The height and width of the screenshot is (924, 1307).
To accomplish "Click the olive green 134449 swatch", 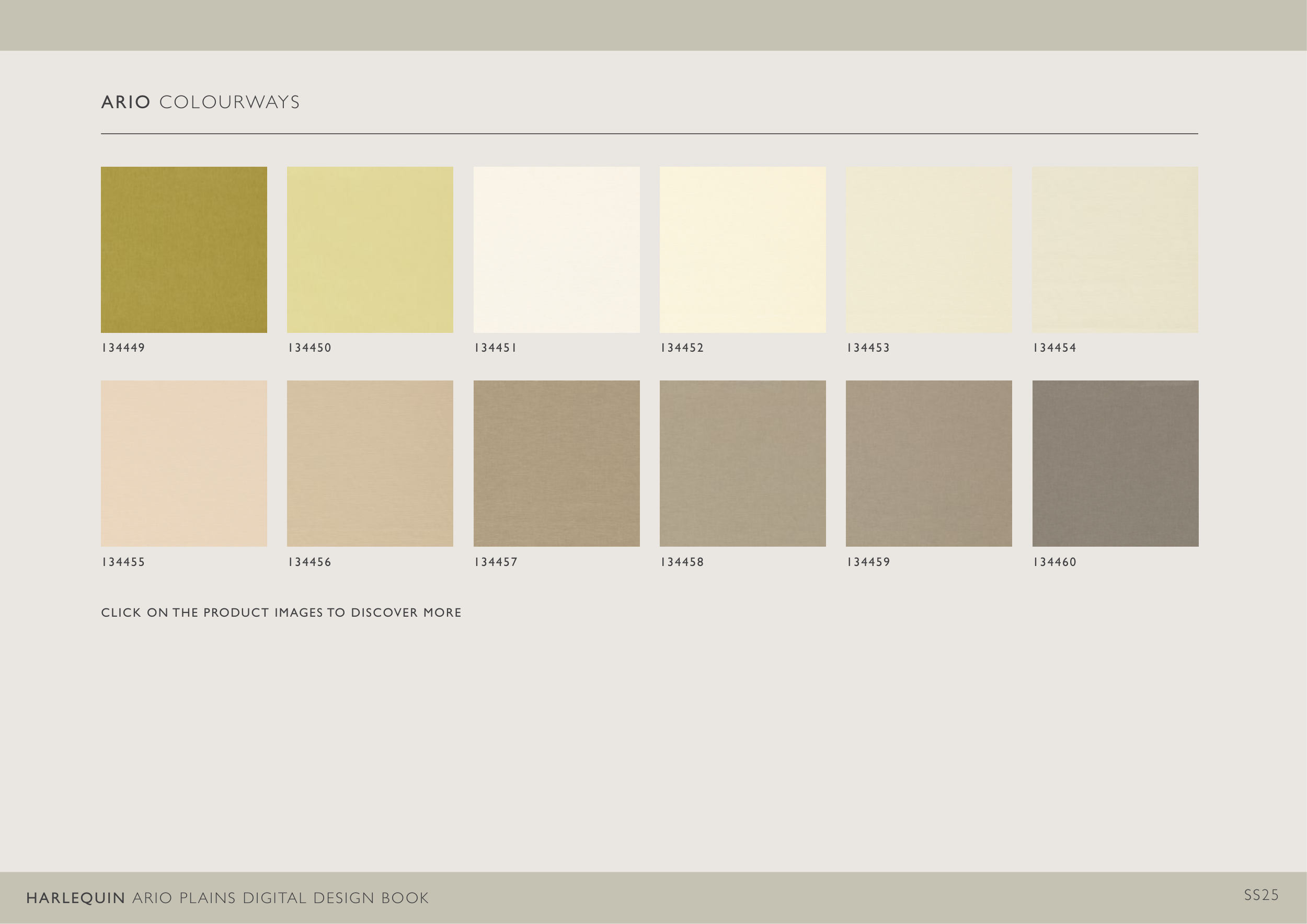I will (x=184, y=250).
